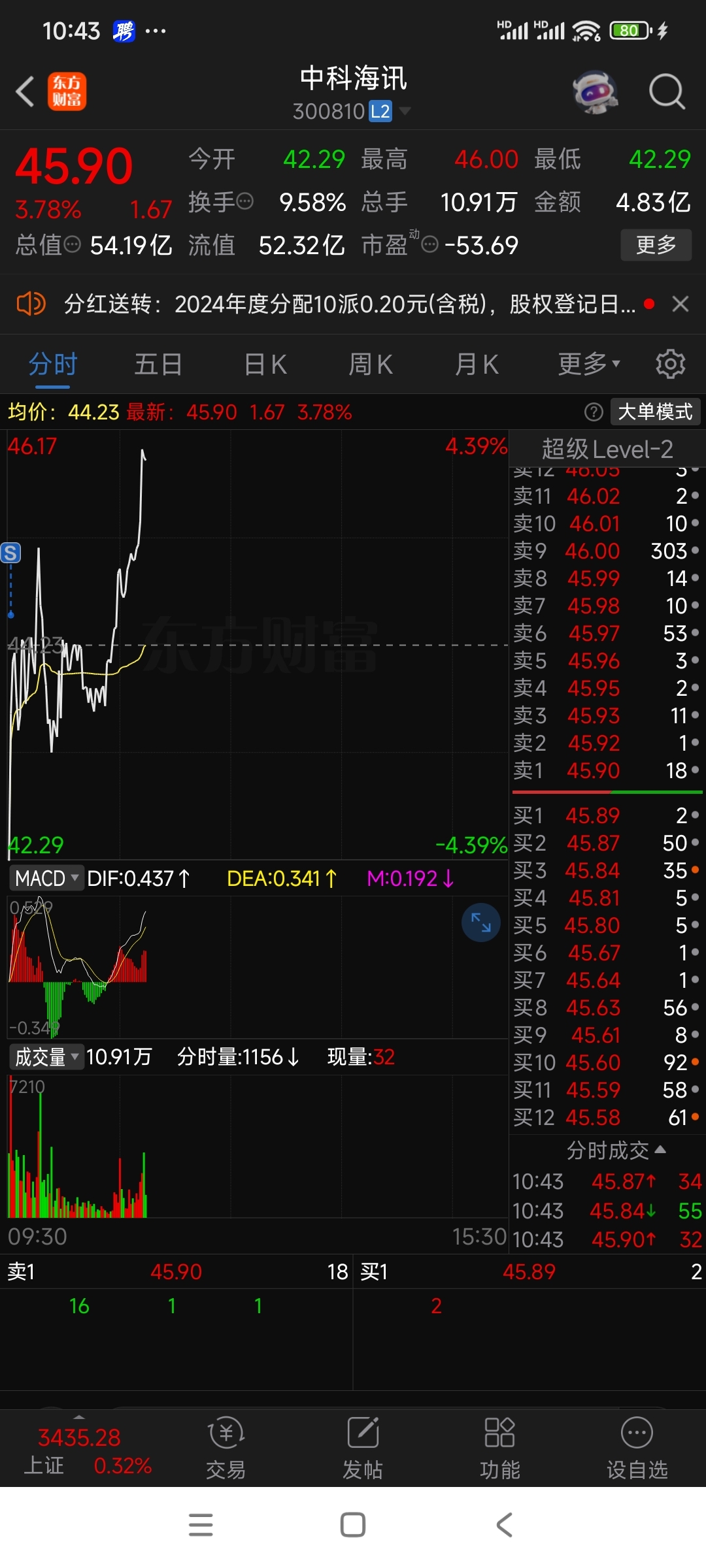Open the MACD indicator dropdown
This screenshot has width=706, height=1568.
(x=46, y=878)
